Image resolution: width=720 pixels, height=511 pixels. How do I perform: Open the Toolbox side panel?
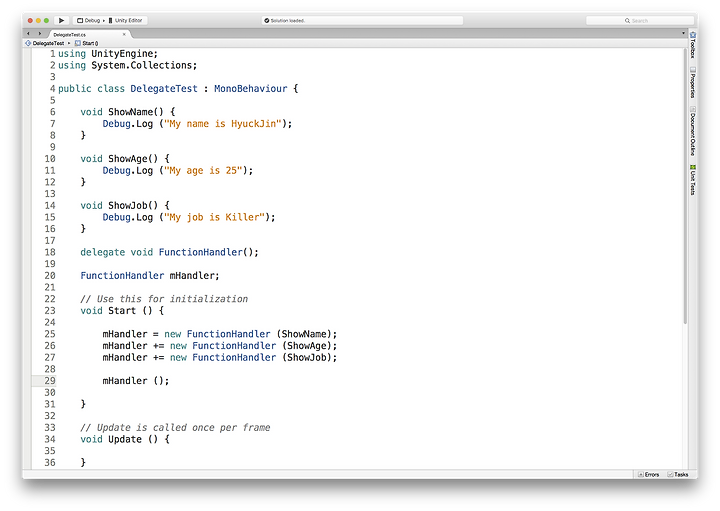(693, 45)
